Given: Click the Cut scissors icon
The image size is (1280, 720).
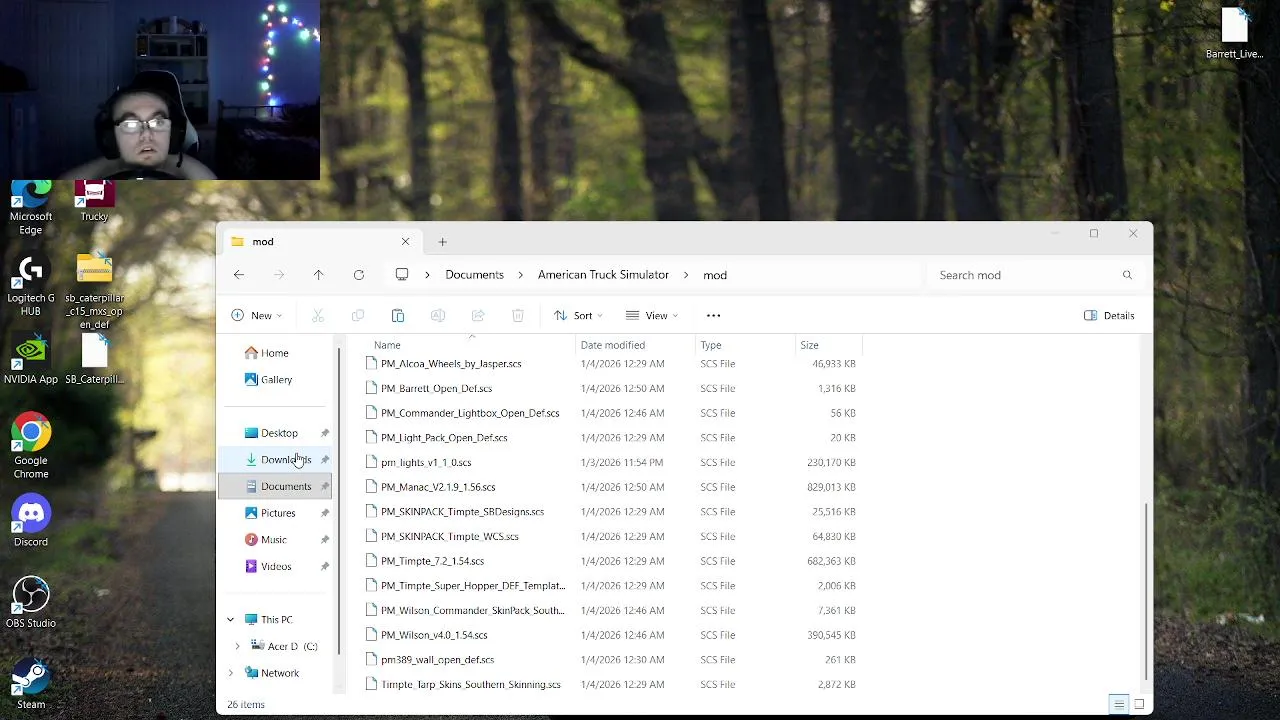Looking at the screenshot, I should pyautogui.click(x=318, y=316).
